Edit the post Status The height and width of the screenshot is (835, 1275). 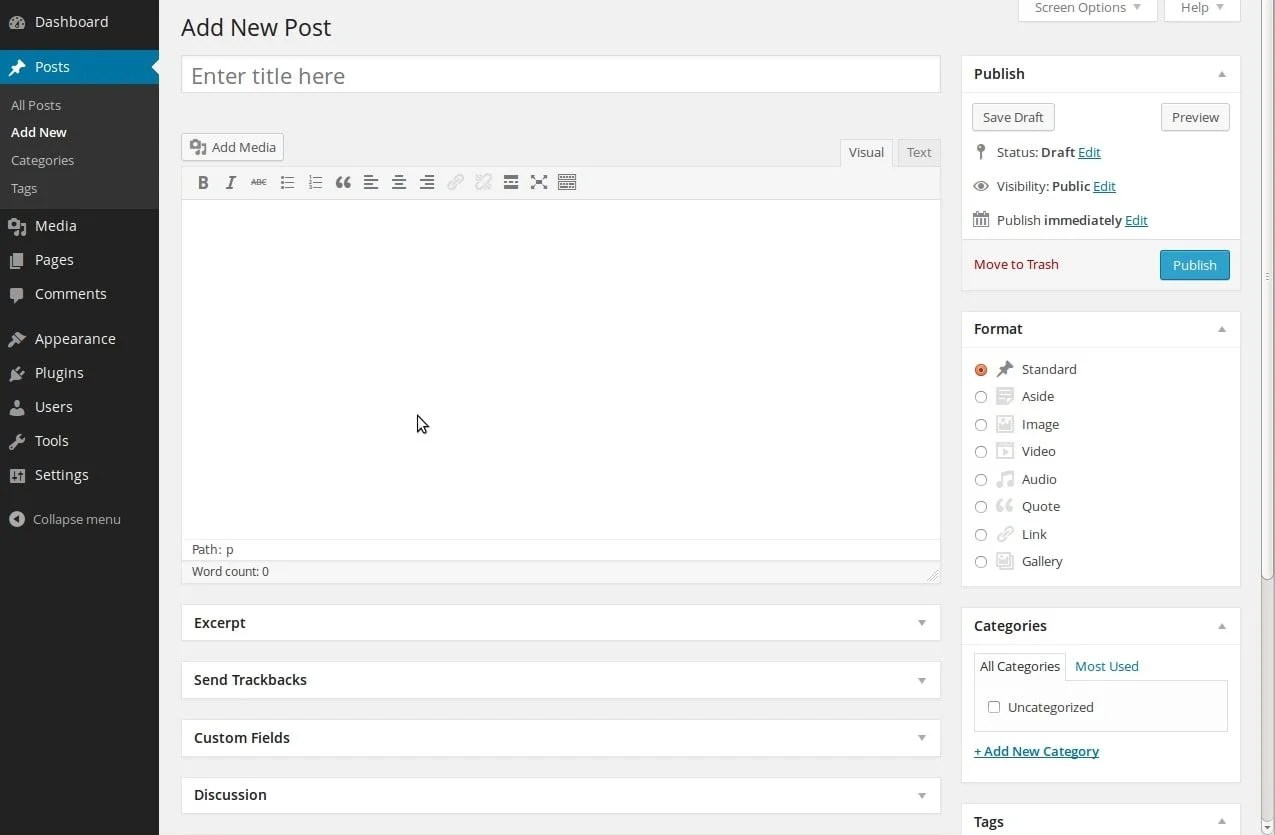(1089, 152)
